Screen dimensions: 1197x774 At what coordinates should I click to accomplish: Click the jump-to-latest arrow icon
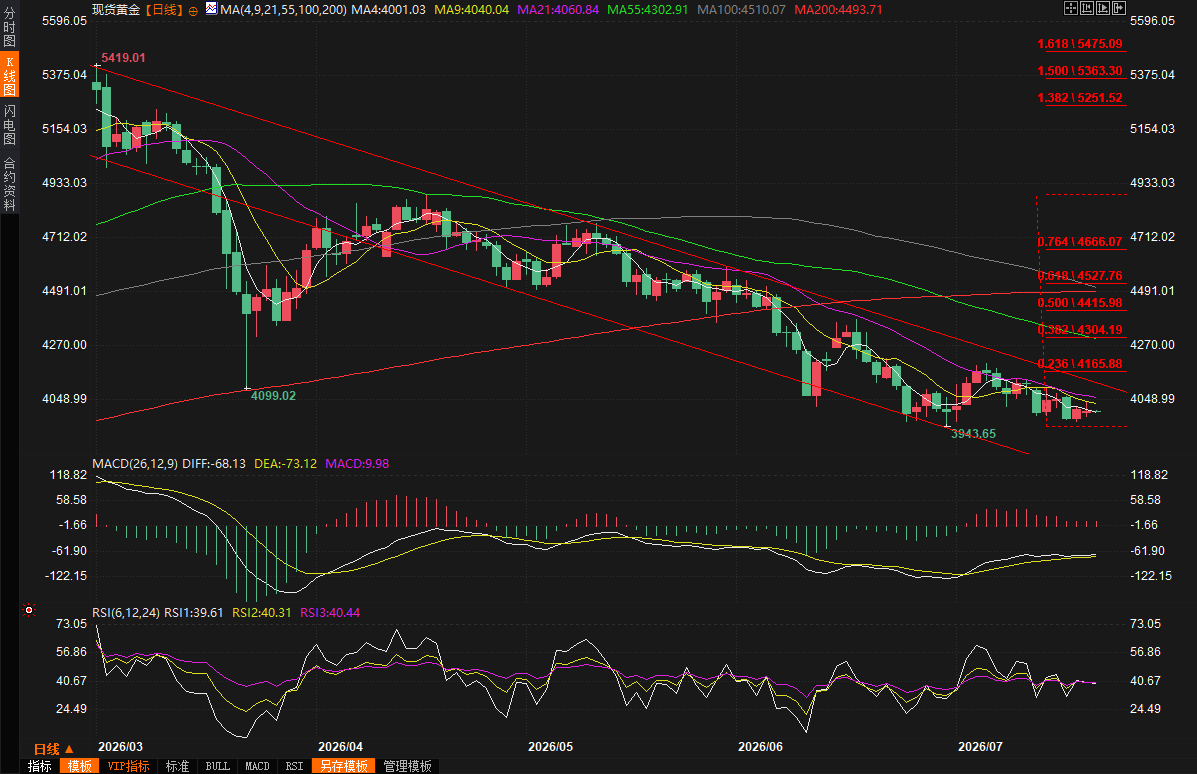pos(1119,8)
